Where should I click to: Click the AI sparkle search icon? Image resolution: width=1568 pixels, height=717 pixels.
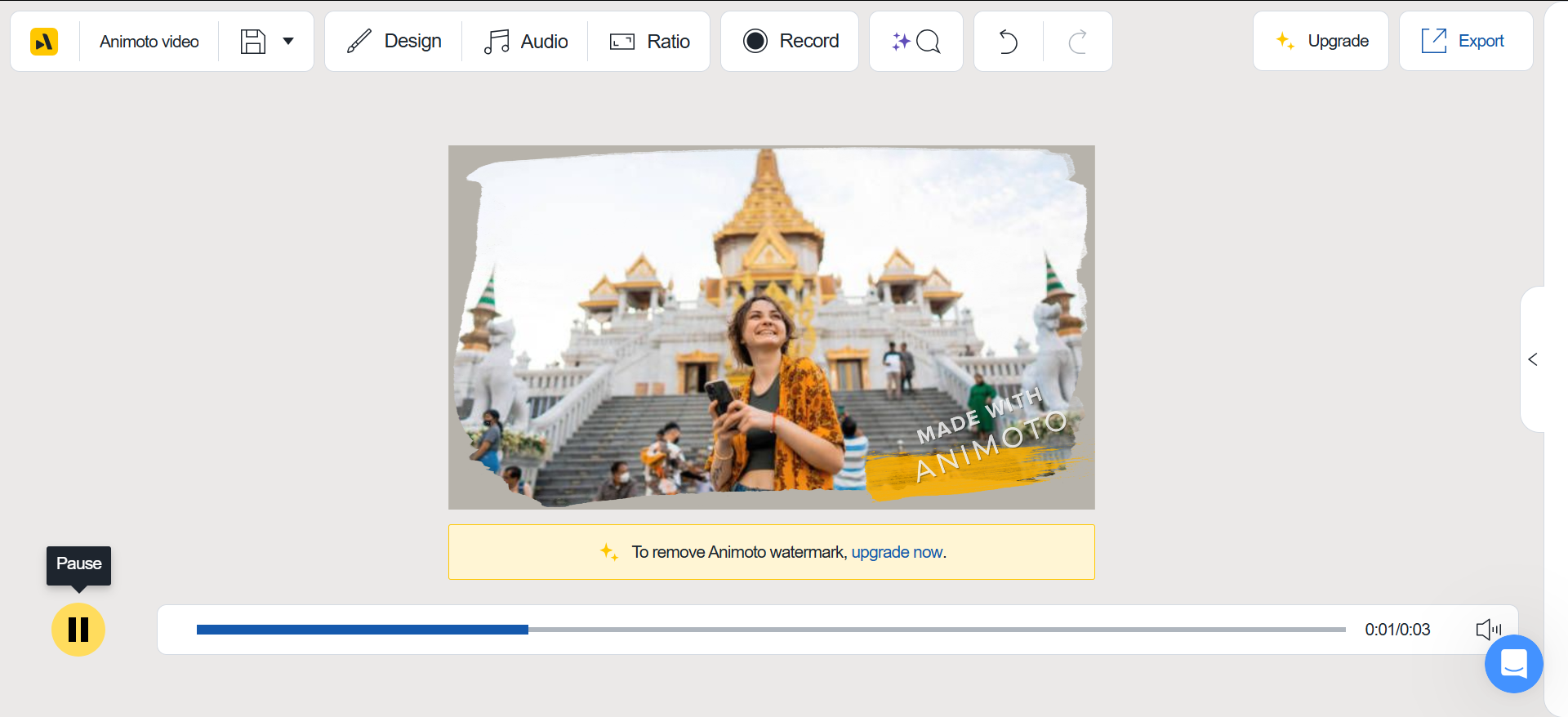coord(916,41)
